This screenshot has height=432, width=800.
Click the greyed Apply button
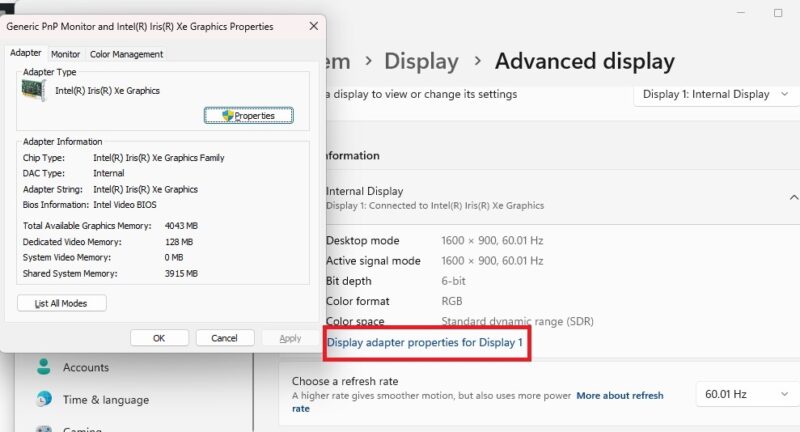coord(290,338)
